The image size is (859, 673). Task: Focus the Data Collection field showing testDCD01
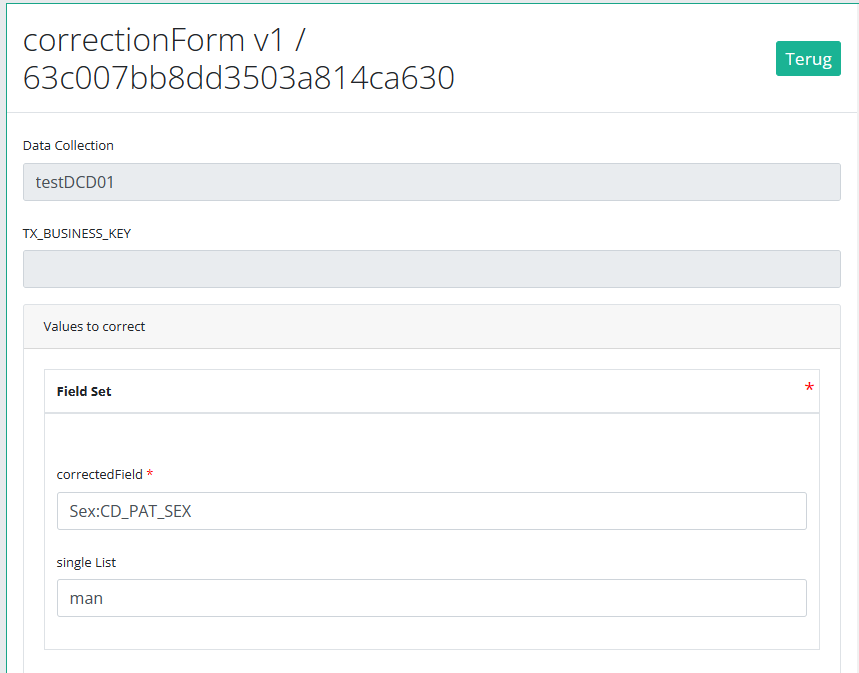coord(431,182)
